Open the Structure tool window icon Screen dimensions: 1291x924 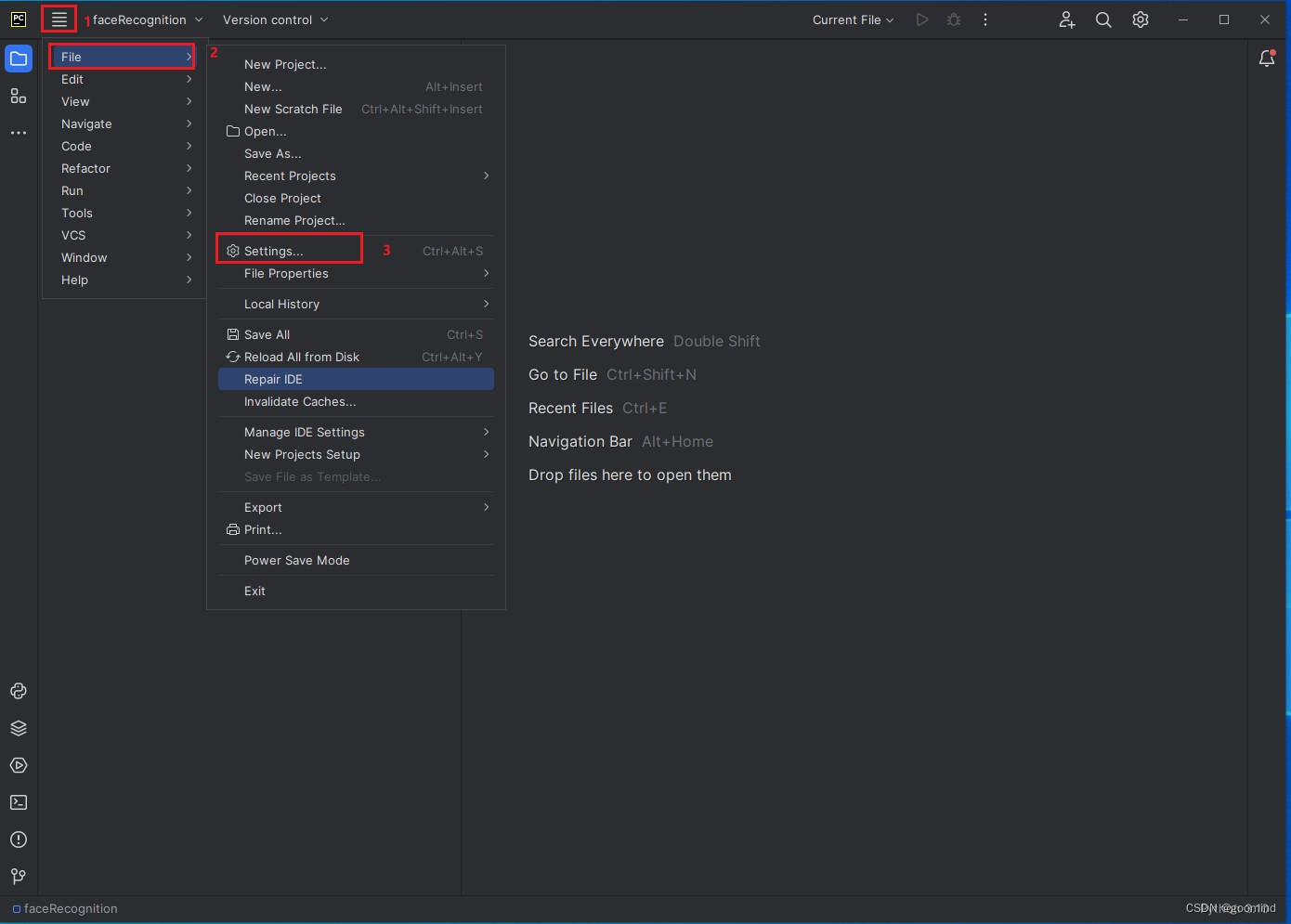point(19,96)
